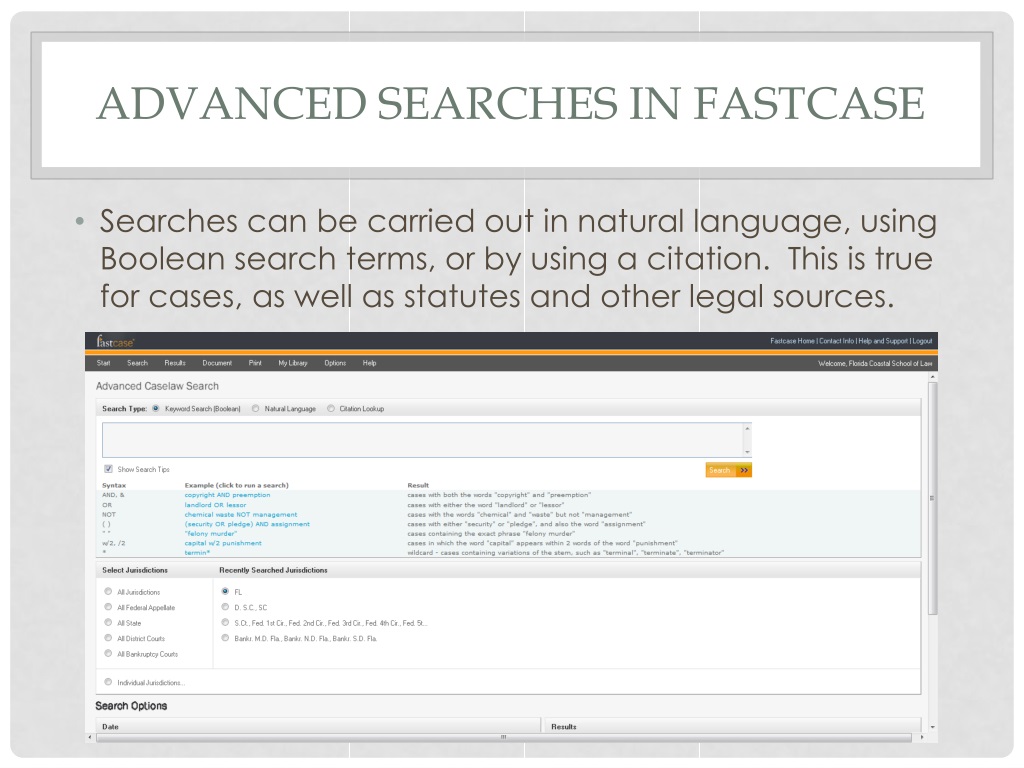The height and width of the screenshot is (768, 1024).
Task: Open Help and Support link
Action: pyautogui.click(x=883, y=341)
